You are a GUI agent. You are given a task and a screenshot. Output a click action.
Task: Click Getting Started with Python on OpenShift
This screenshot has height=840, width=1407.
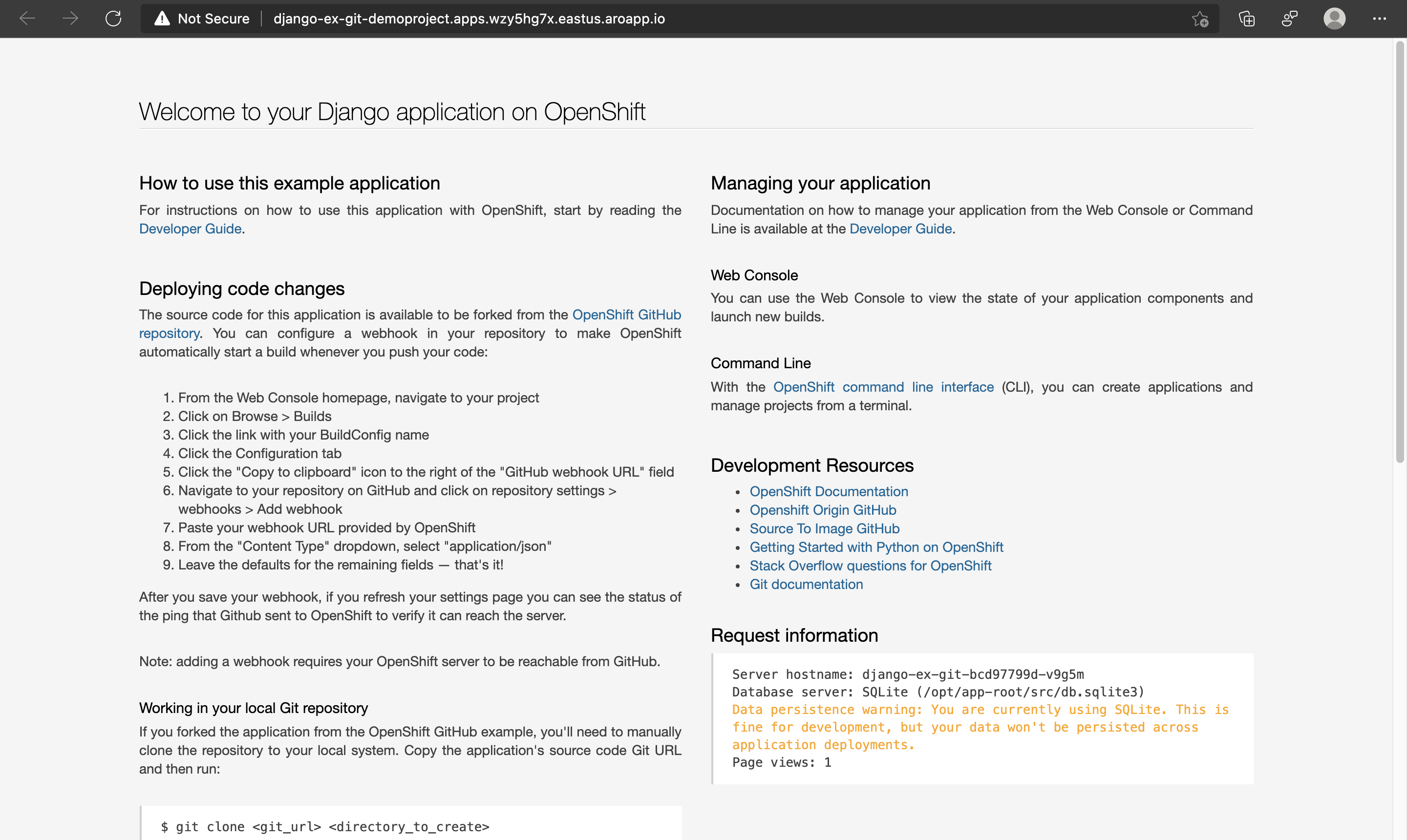coord(876,547)
